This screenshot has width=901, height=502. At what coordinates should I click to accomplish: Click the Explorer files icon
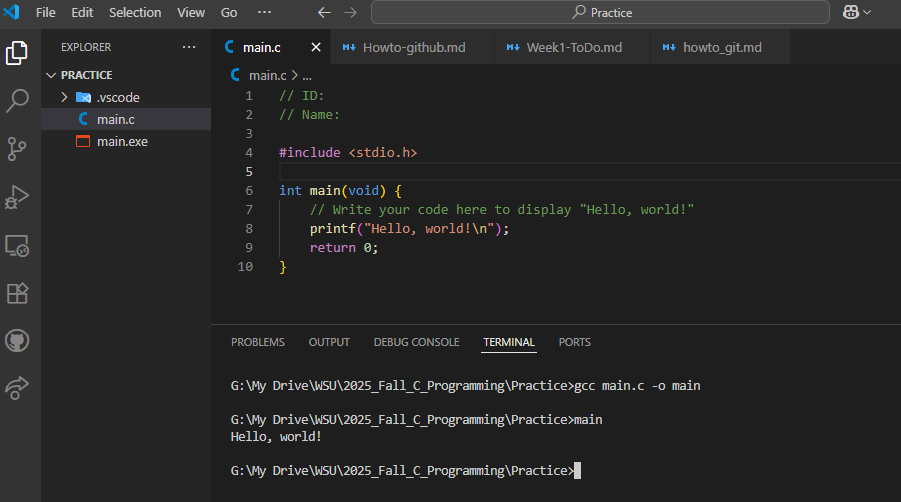tap(17, 53)
